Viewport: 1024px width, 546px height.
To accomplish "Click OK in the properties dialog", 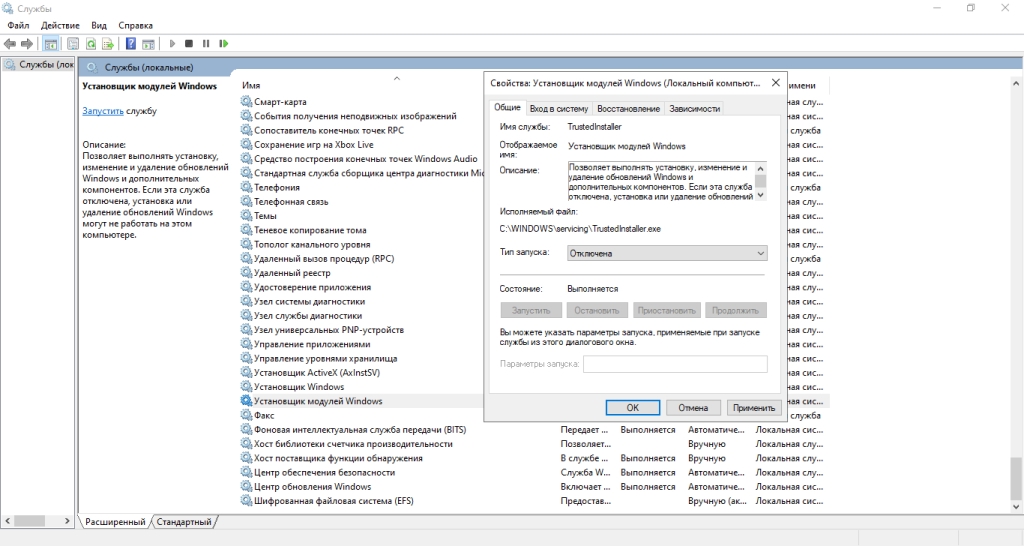I will click(633, 408).
